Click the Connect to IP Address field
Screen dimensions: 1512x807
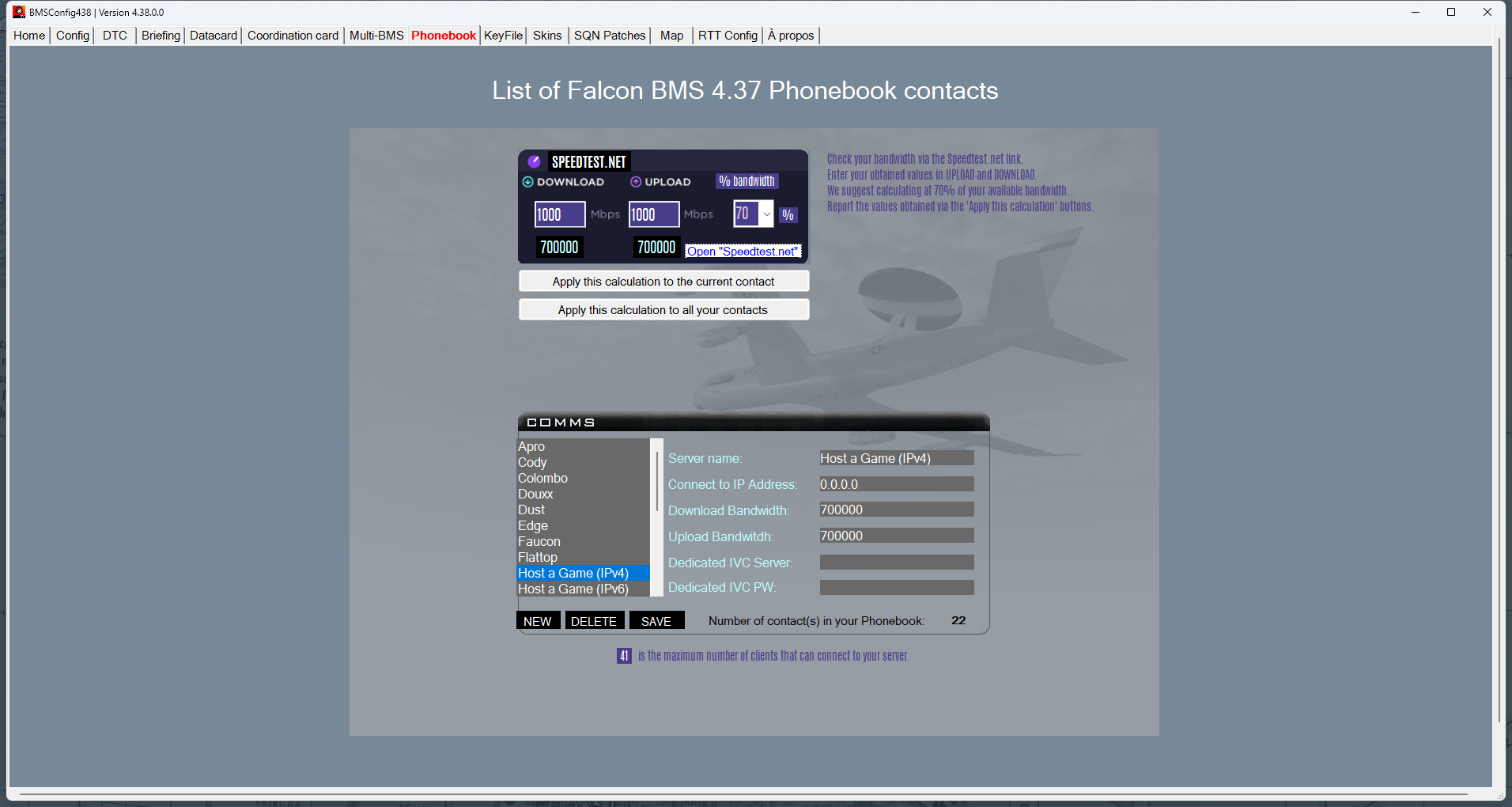tap(897, 484)
